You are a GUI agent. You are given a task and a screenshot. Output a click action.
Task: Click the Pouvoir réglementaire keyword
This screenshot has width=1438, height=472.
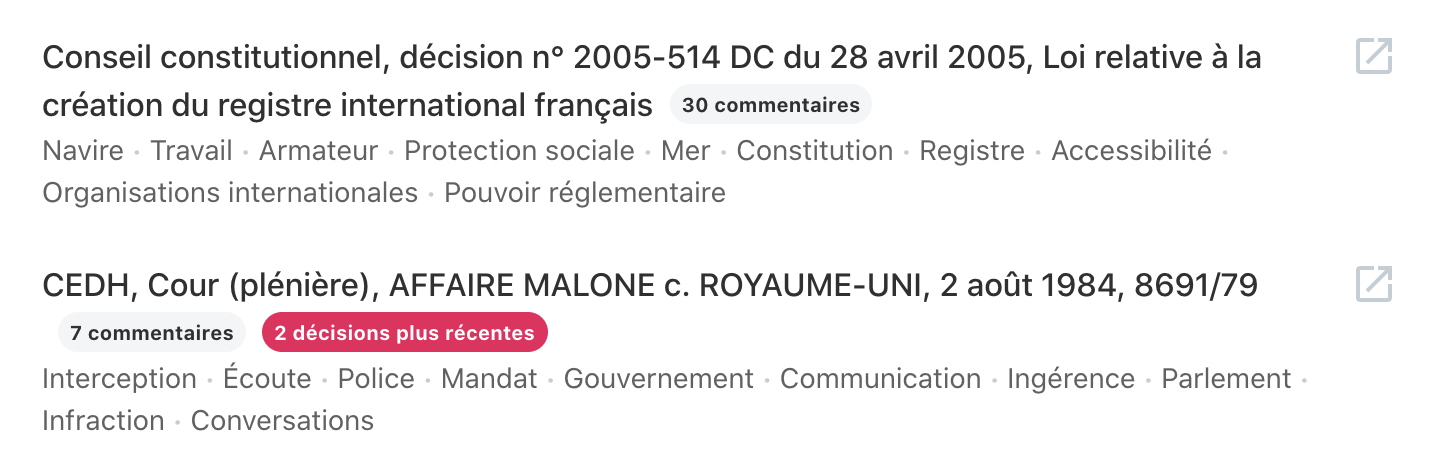click(x=585, y=192)
